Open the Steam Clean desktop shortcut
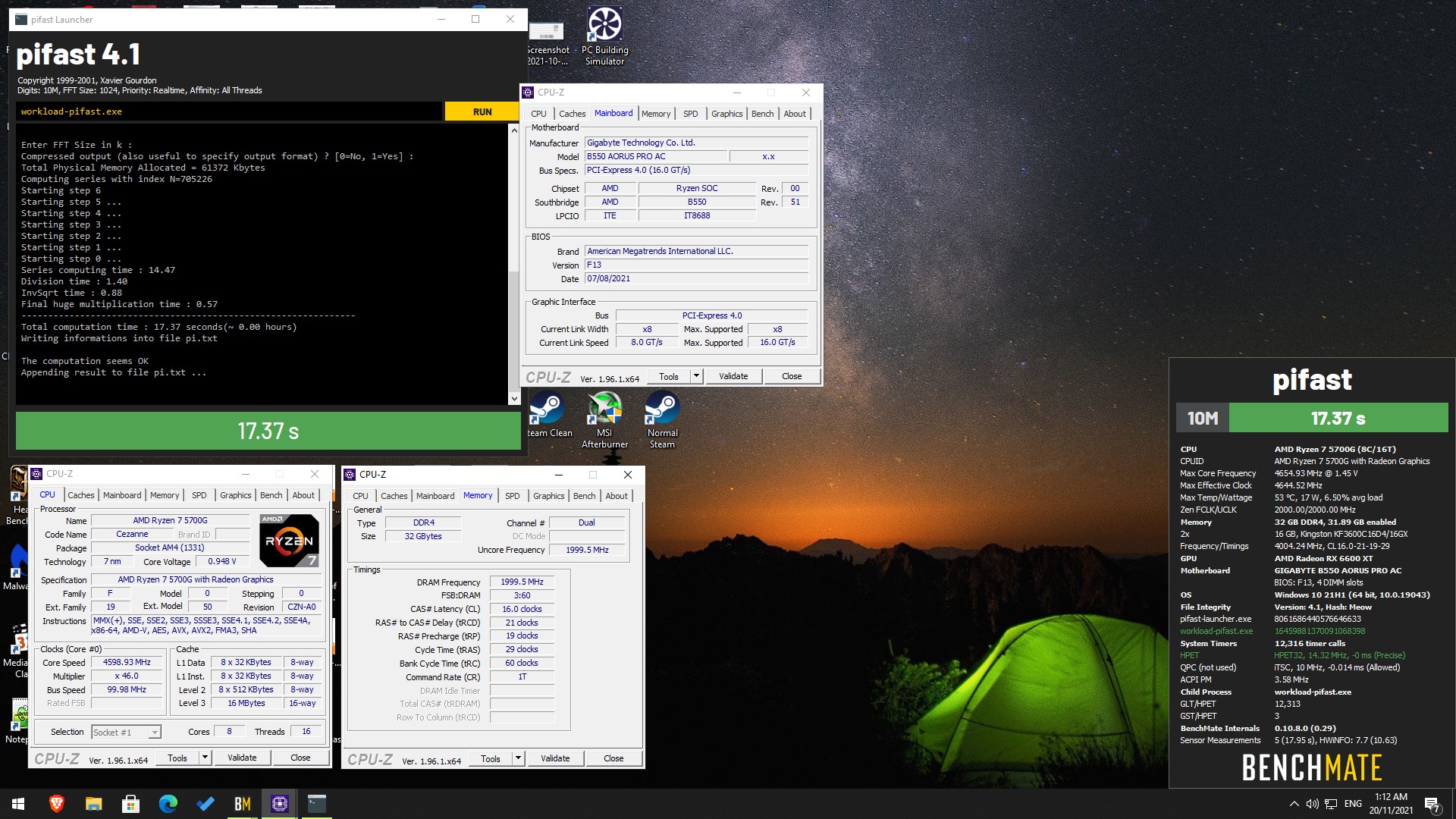This screenshot has width=1456, height=819. pos(548,416)
